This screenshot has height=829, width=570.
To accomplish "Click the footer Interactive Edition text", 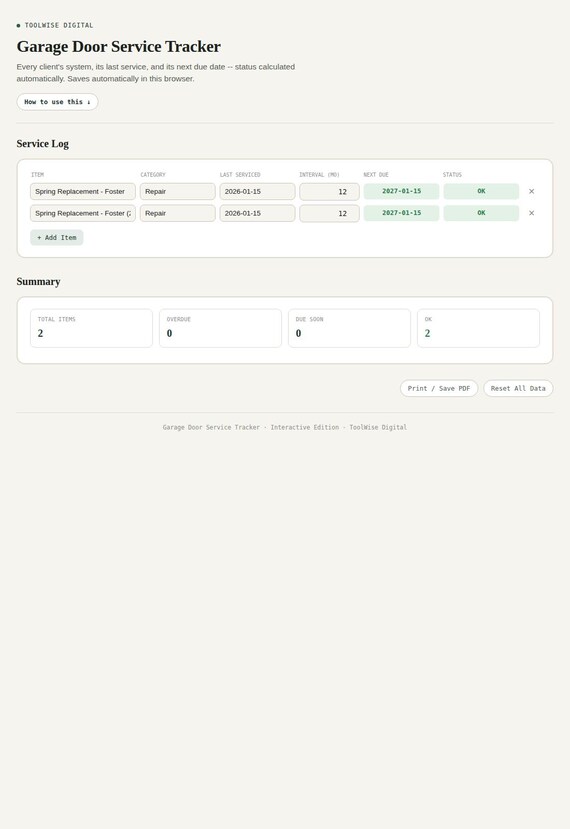I will 305,427.
